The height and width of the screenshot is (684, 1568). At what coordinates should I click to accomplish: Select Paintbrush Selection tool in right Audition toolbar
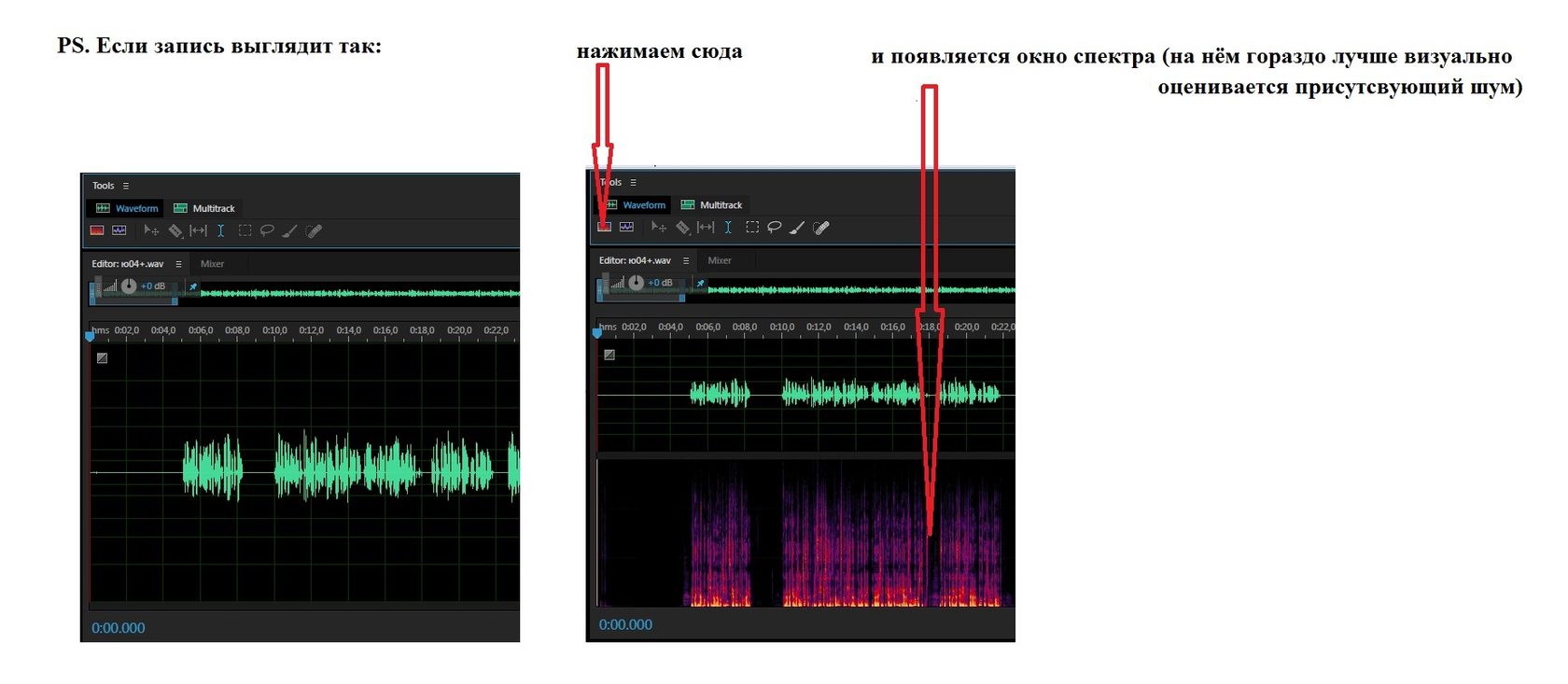(797, 227)
